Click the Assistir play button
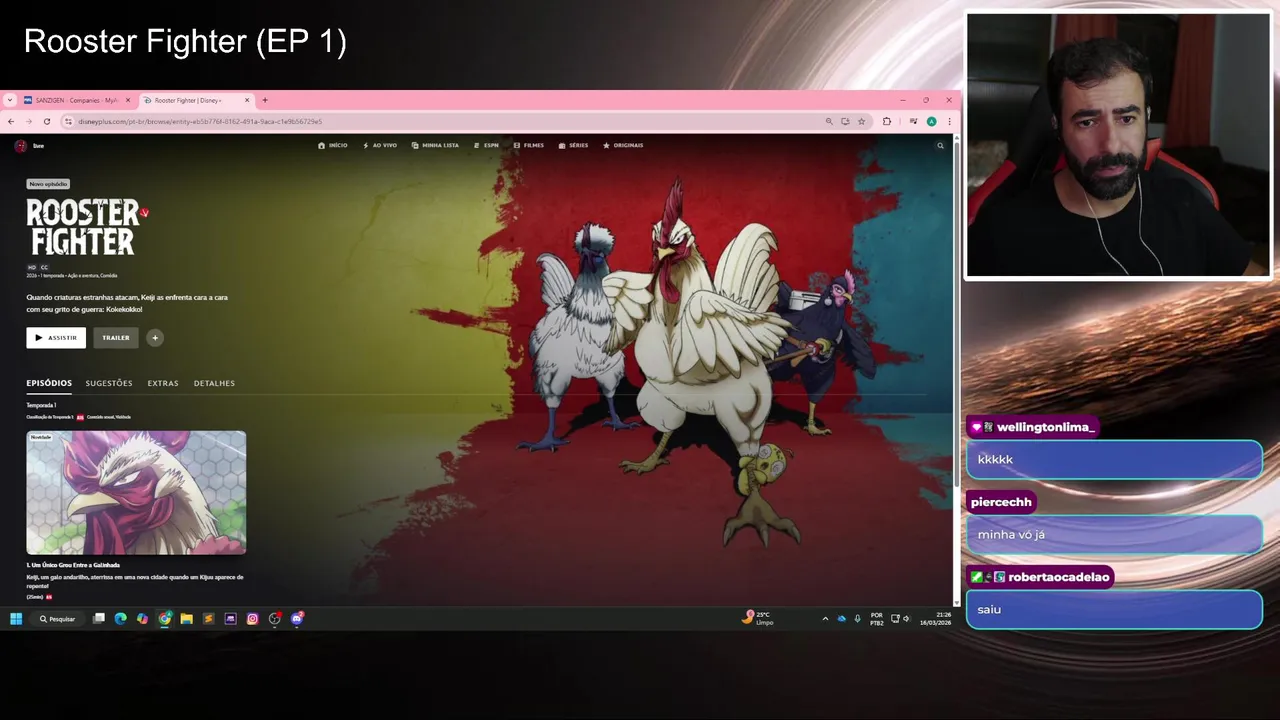This screenshot has height=720, width=1280. (56, 338)
